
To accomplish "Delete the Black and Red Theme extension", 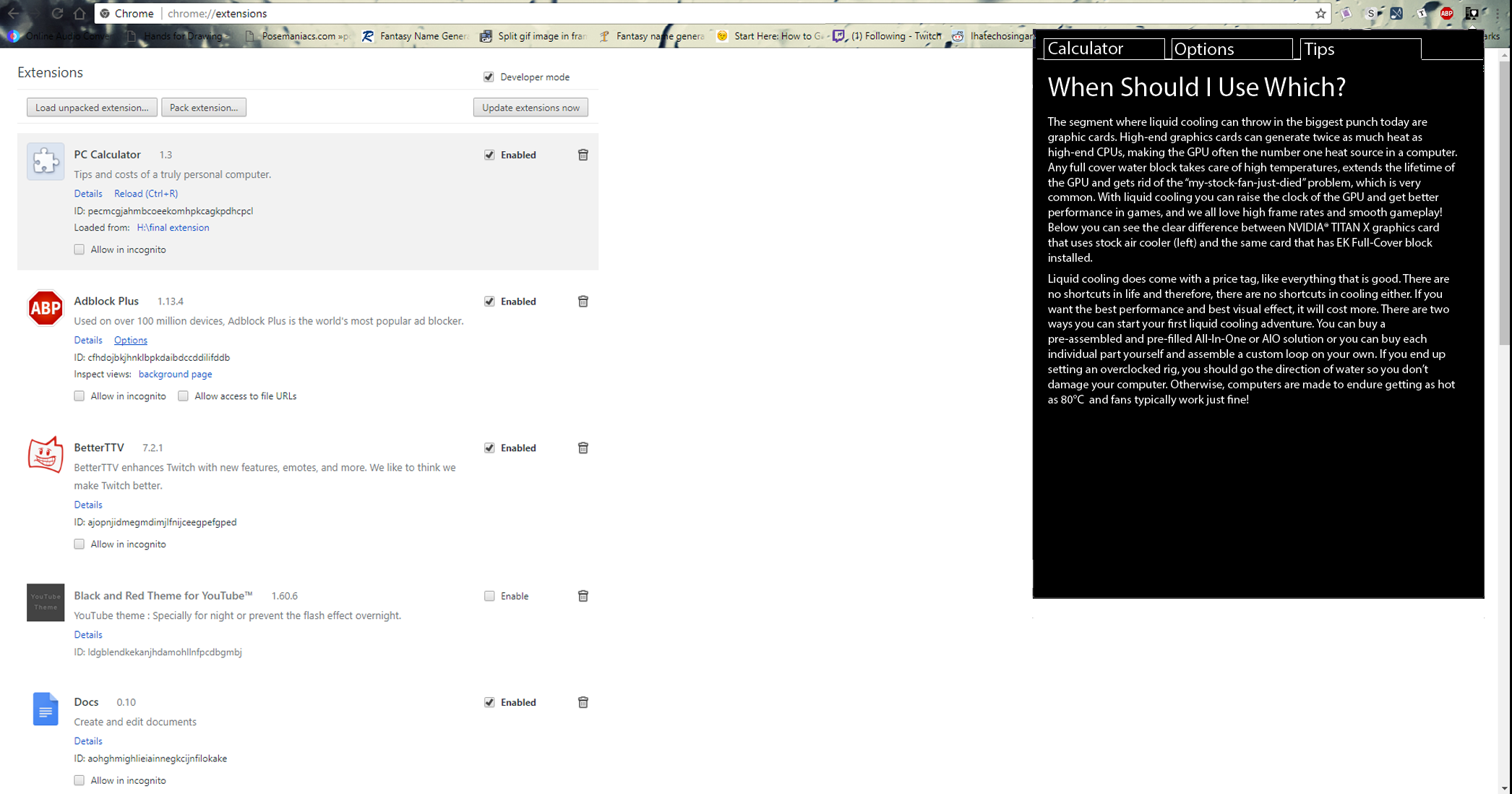I will (583, 596).
